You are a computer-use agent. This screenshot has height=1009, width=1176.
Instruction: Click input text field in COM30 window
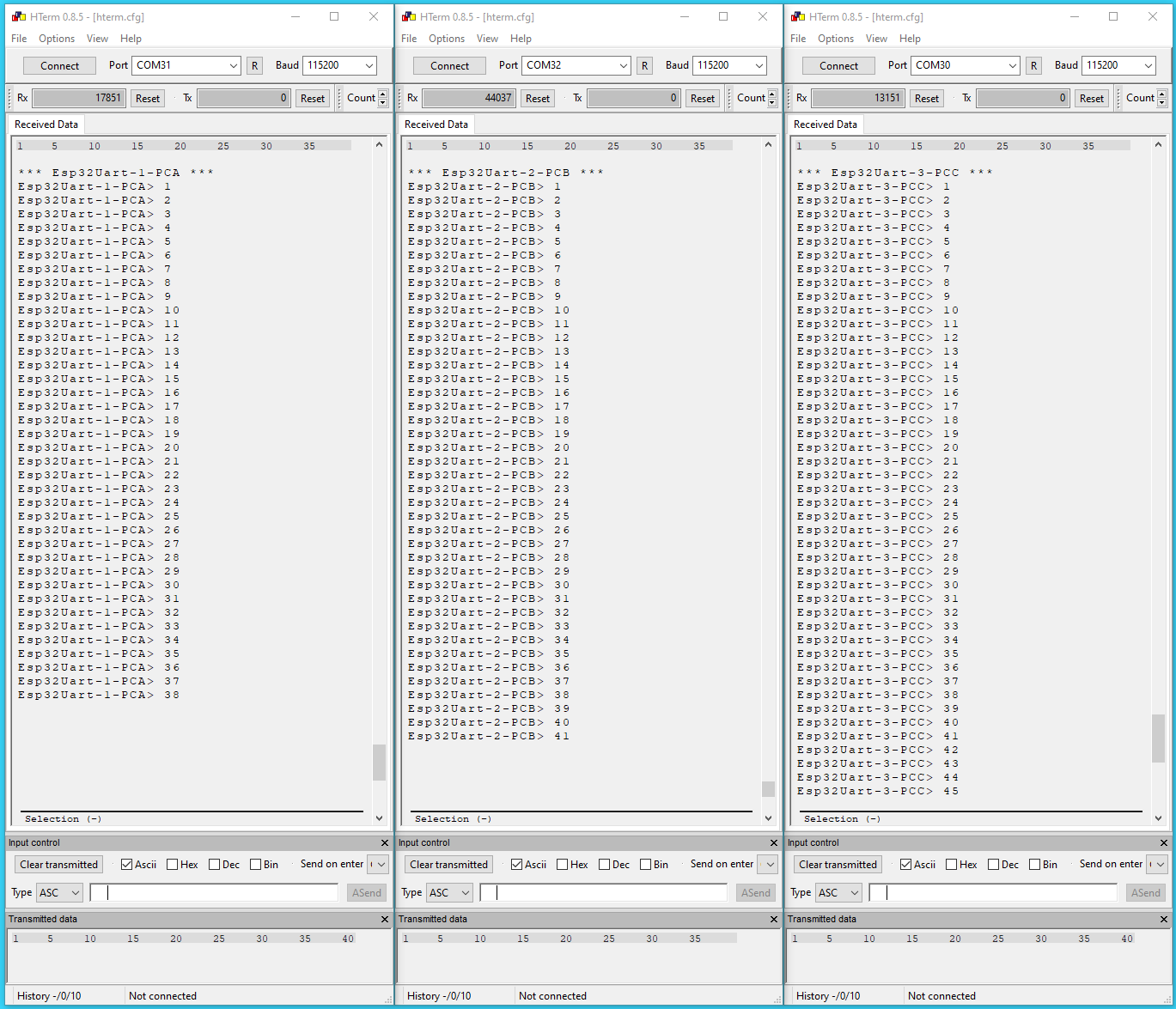point(993,893)
